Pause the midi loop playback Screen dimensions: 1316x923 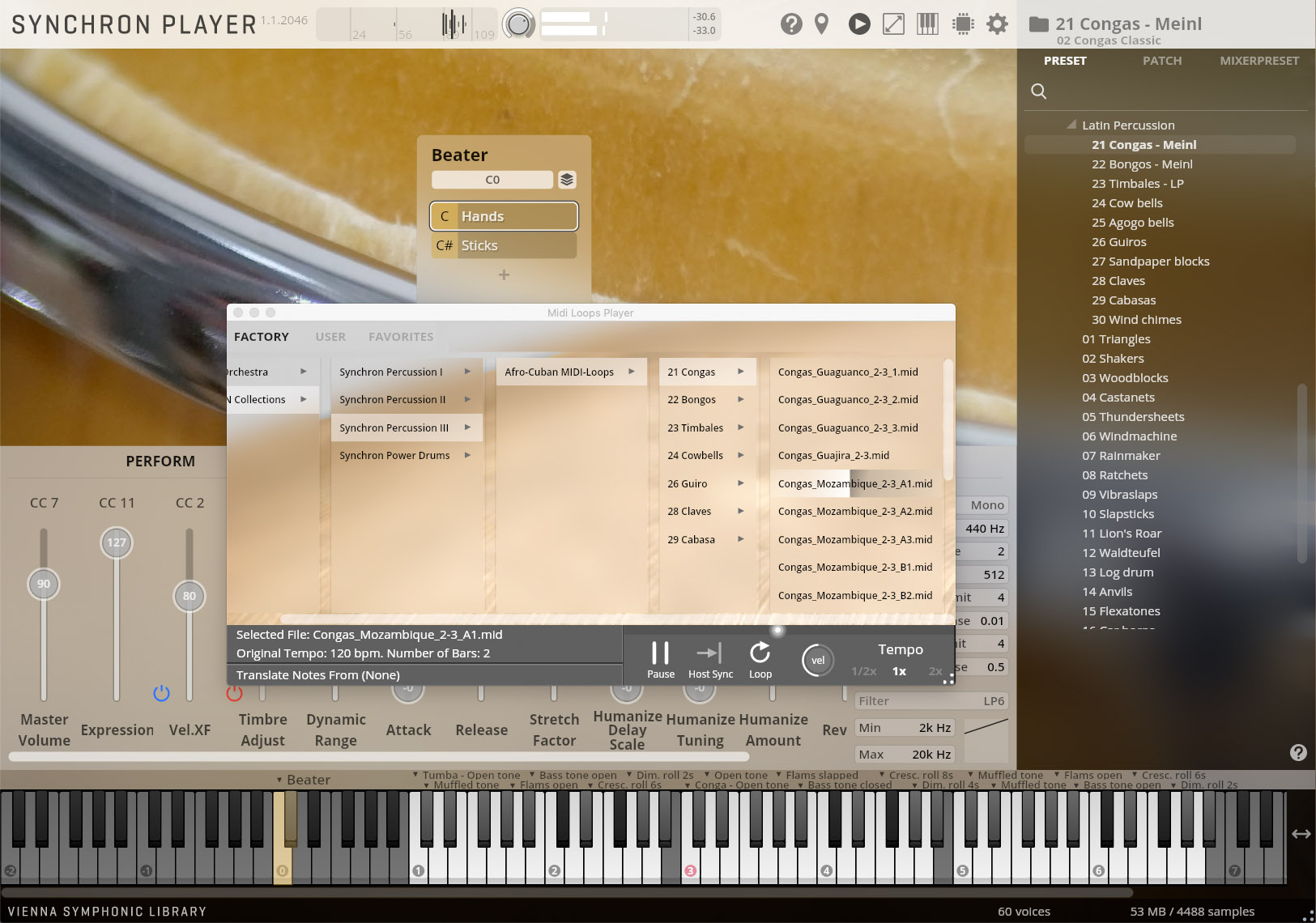[x=661, y=660]
